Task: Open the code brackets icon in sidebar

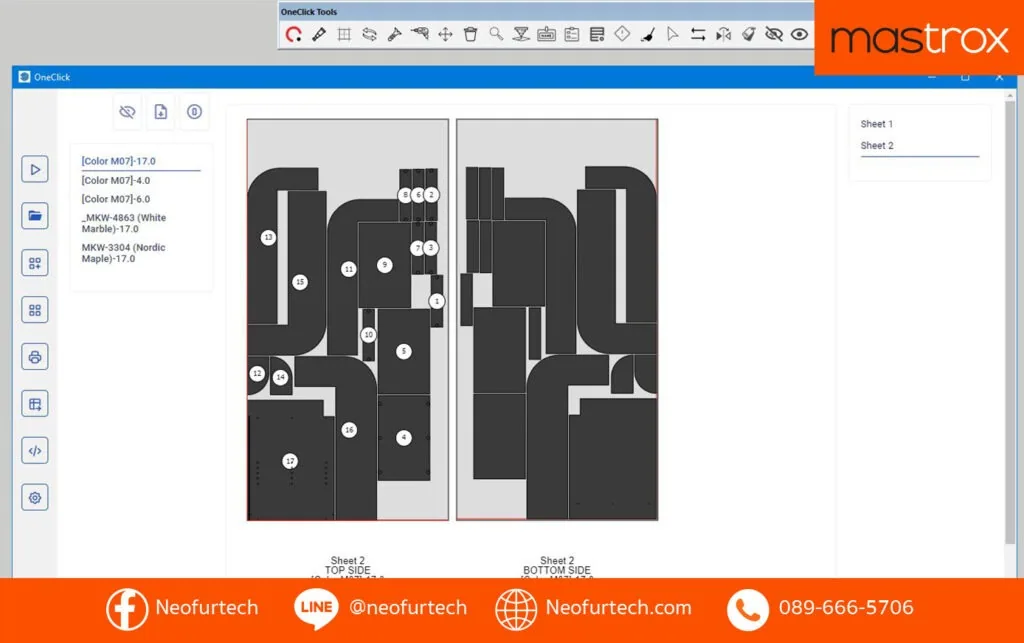Action: point(35,450)
